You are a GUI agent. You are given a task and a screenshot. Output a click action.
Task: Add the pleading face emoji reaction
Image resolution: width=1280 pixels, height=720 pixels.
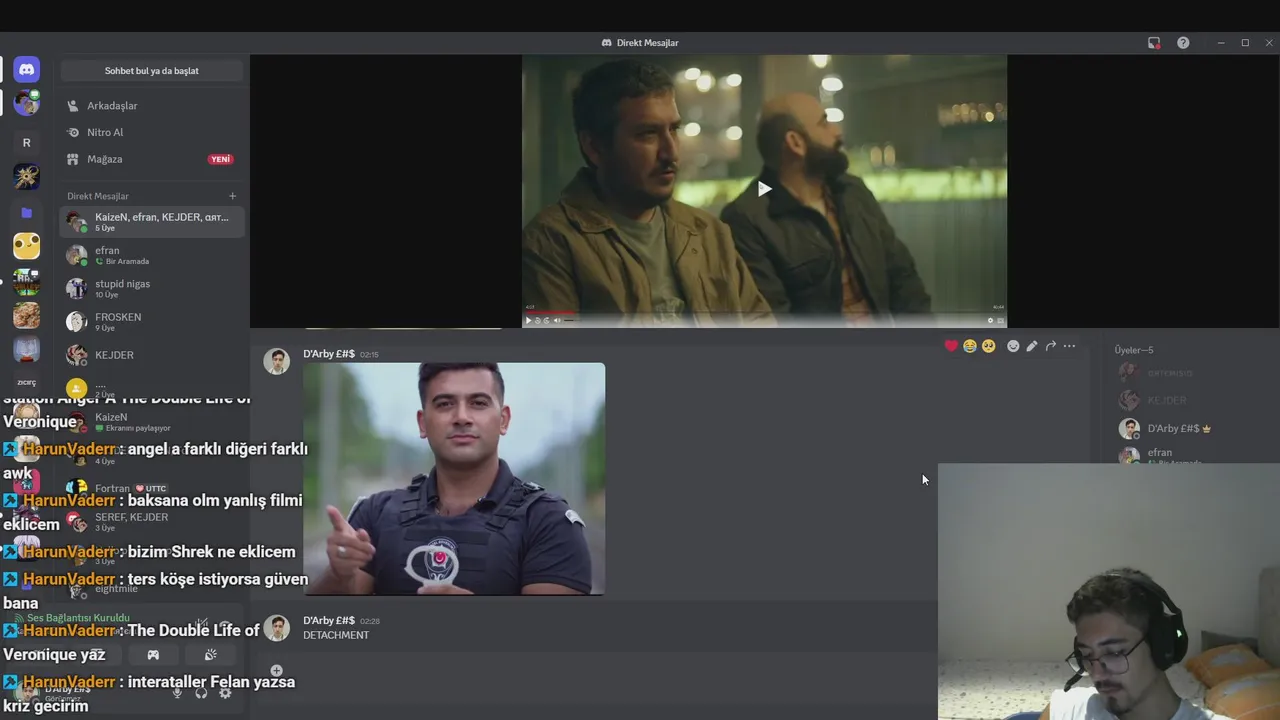tap(989, 346)
